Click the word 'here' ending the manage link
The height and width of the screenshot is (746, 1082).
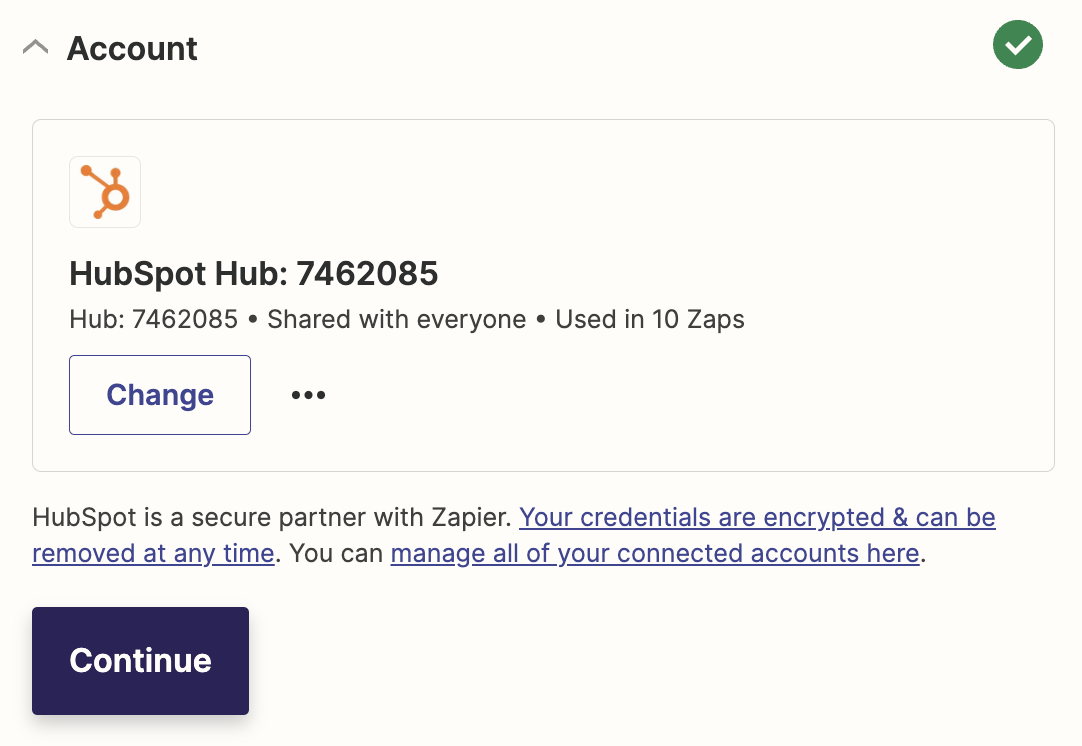point(893,553)
